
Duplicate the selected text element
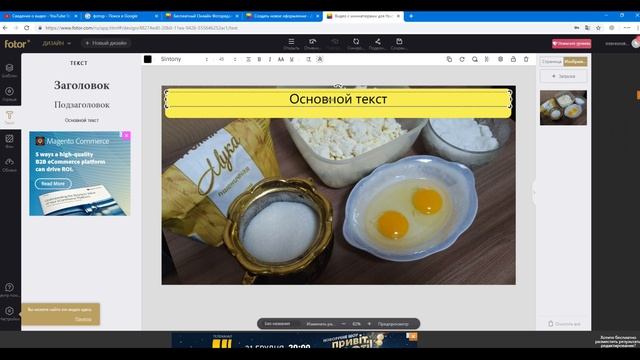(449, 59)
